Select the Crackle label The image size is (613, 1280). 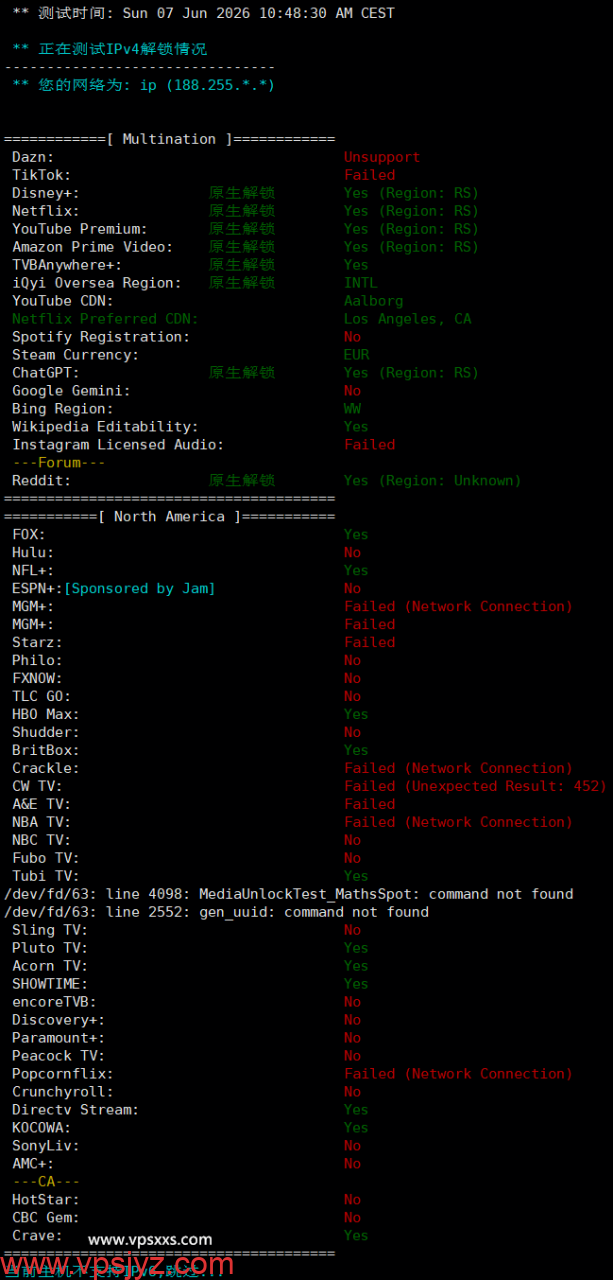[46, 769]
